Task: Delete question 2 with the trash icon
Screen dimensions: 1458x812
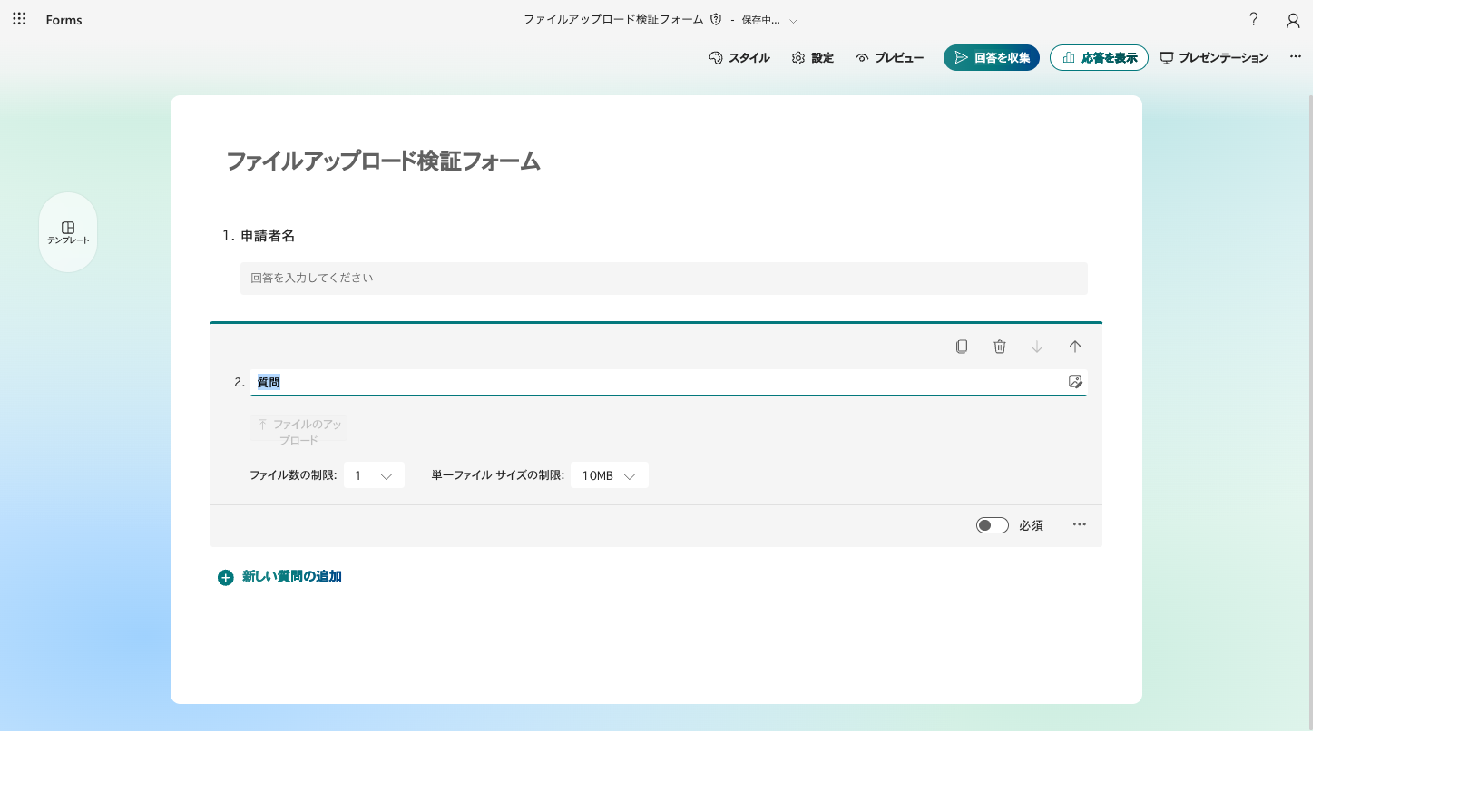Action: click(x=1000, y=347)
